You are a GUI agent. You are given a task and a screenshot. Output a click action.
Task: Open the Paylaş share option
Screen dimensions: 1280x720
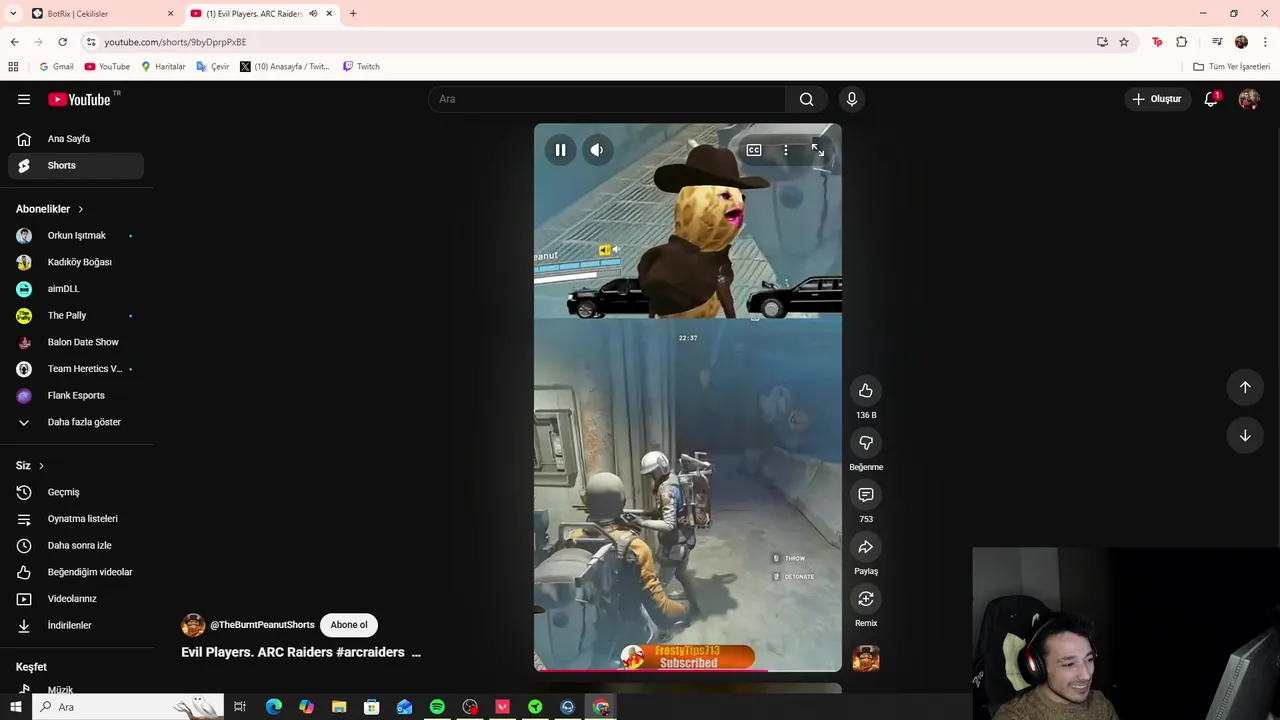[866, 547]
